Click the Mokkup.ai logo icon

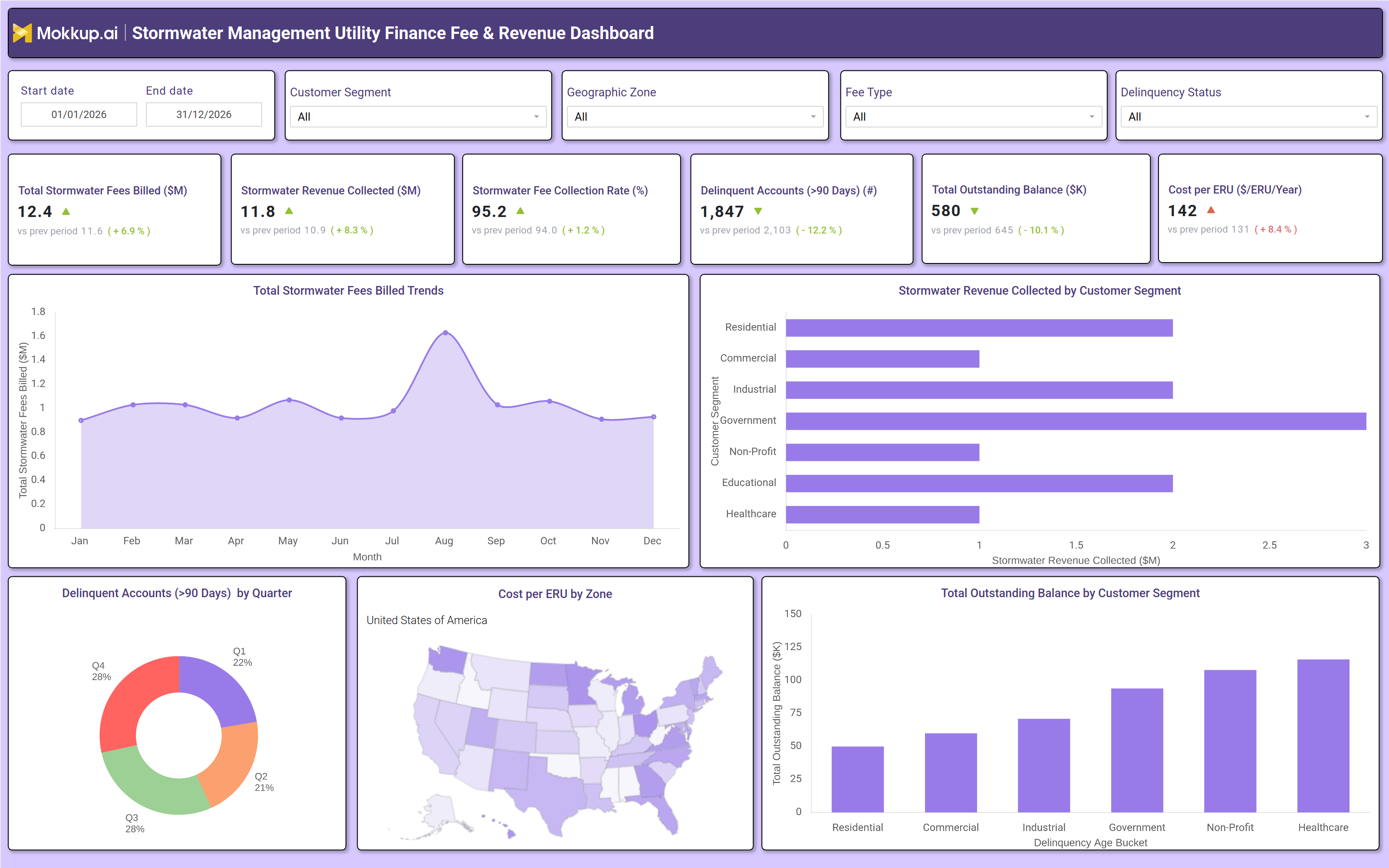22,33
